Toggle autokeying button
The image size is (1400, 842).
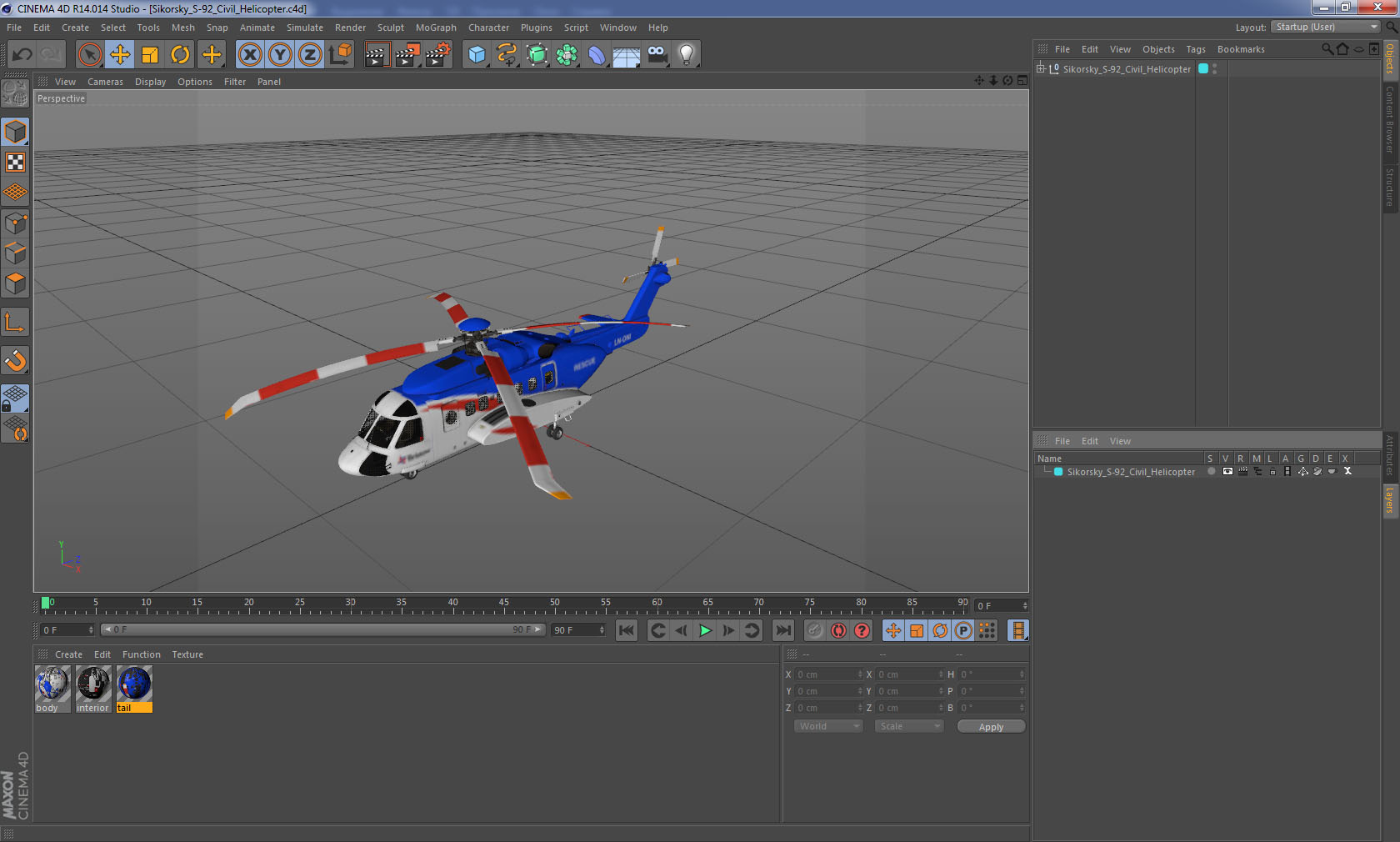(x=838, y=630)
